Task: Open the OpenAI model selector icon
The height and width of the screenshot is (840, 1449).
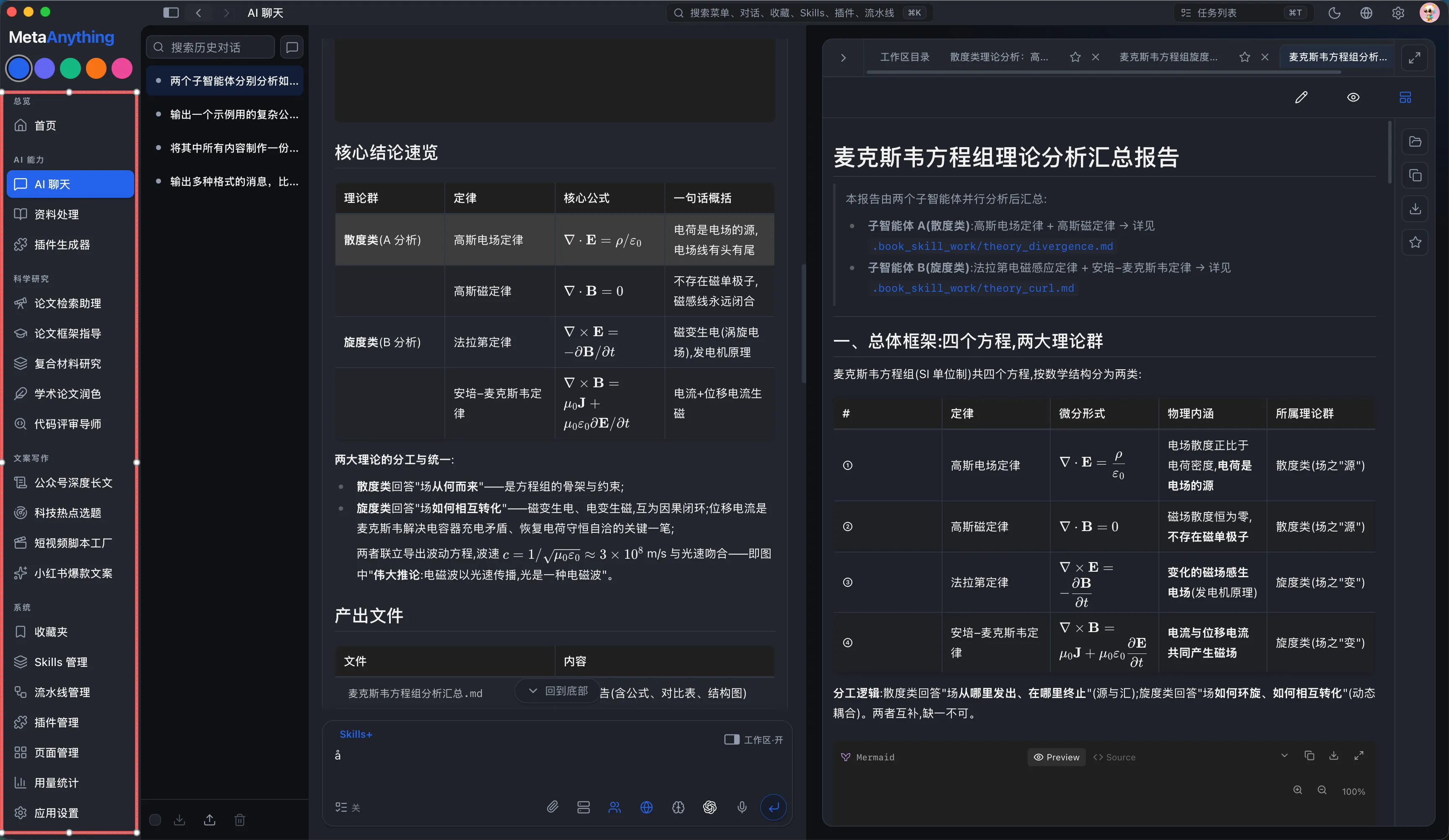Action: (709, 807)
